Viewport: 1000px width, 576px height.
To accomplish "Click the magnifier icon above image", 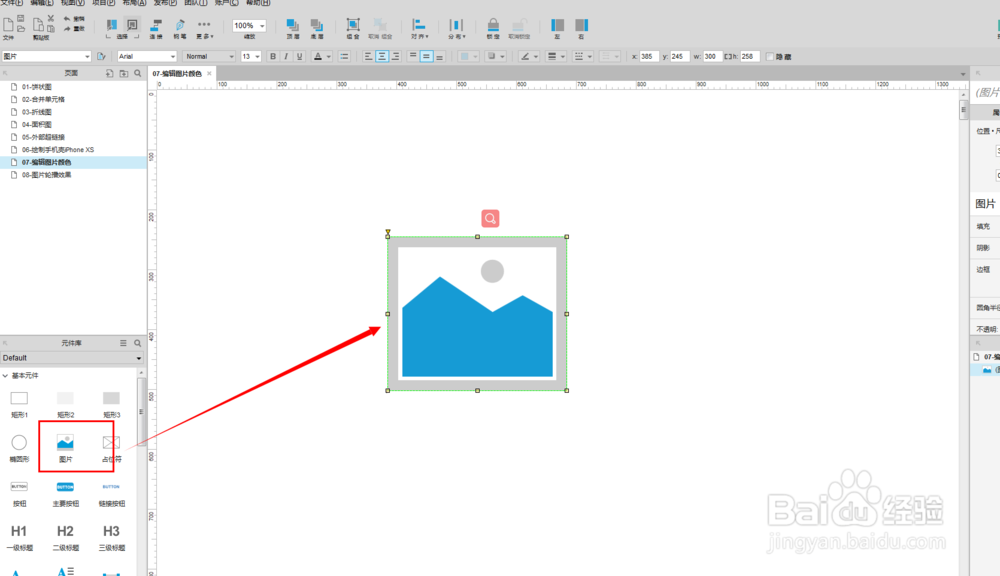I will (x=490, y=219).
